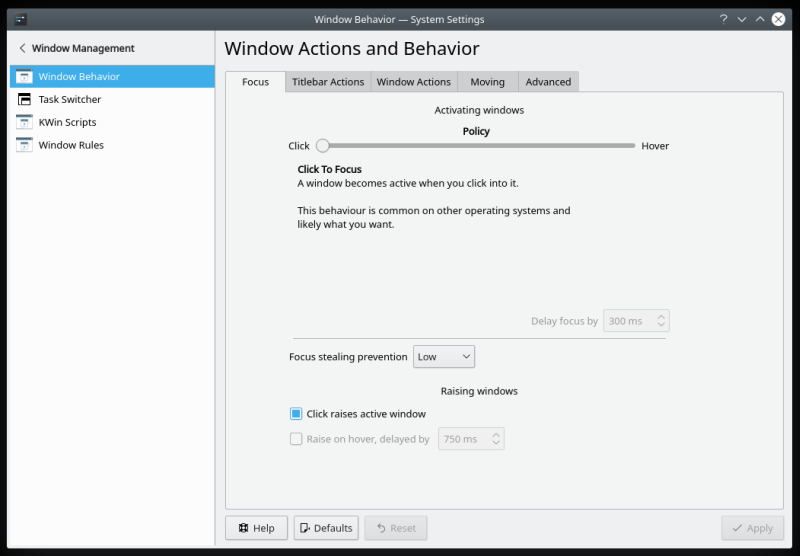Click the KWin Scripts sidebar icon
Viewport: 800px width, 556px height.
(x=24, y=122)
